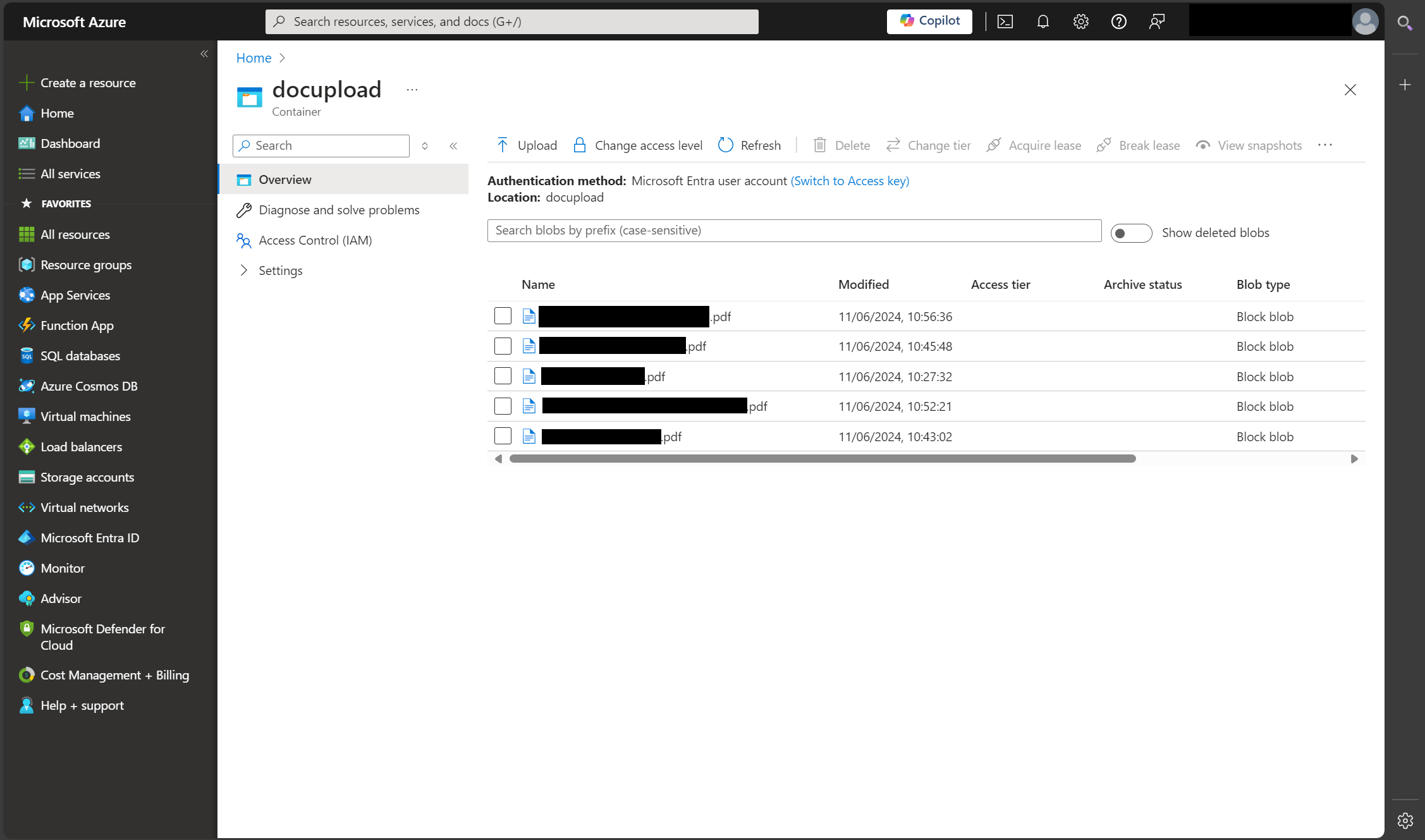Collapse the Azure left navigation menu
Image resolution: width=1425 pixels, height=840 pixels.
pos(204,54)
